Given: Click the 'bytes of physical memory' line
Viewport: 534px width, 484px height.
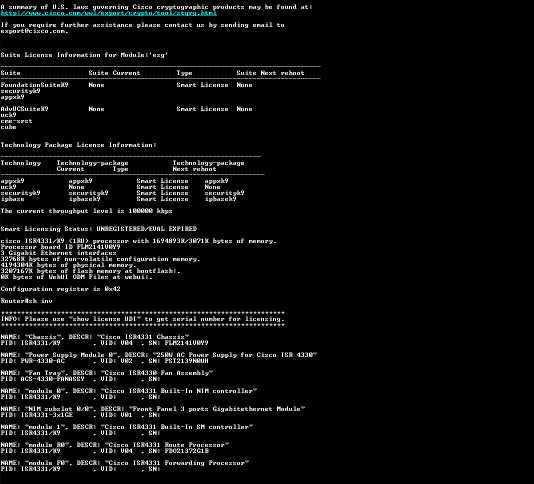Looking at the screenshot, I should (x=68, y=265).
